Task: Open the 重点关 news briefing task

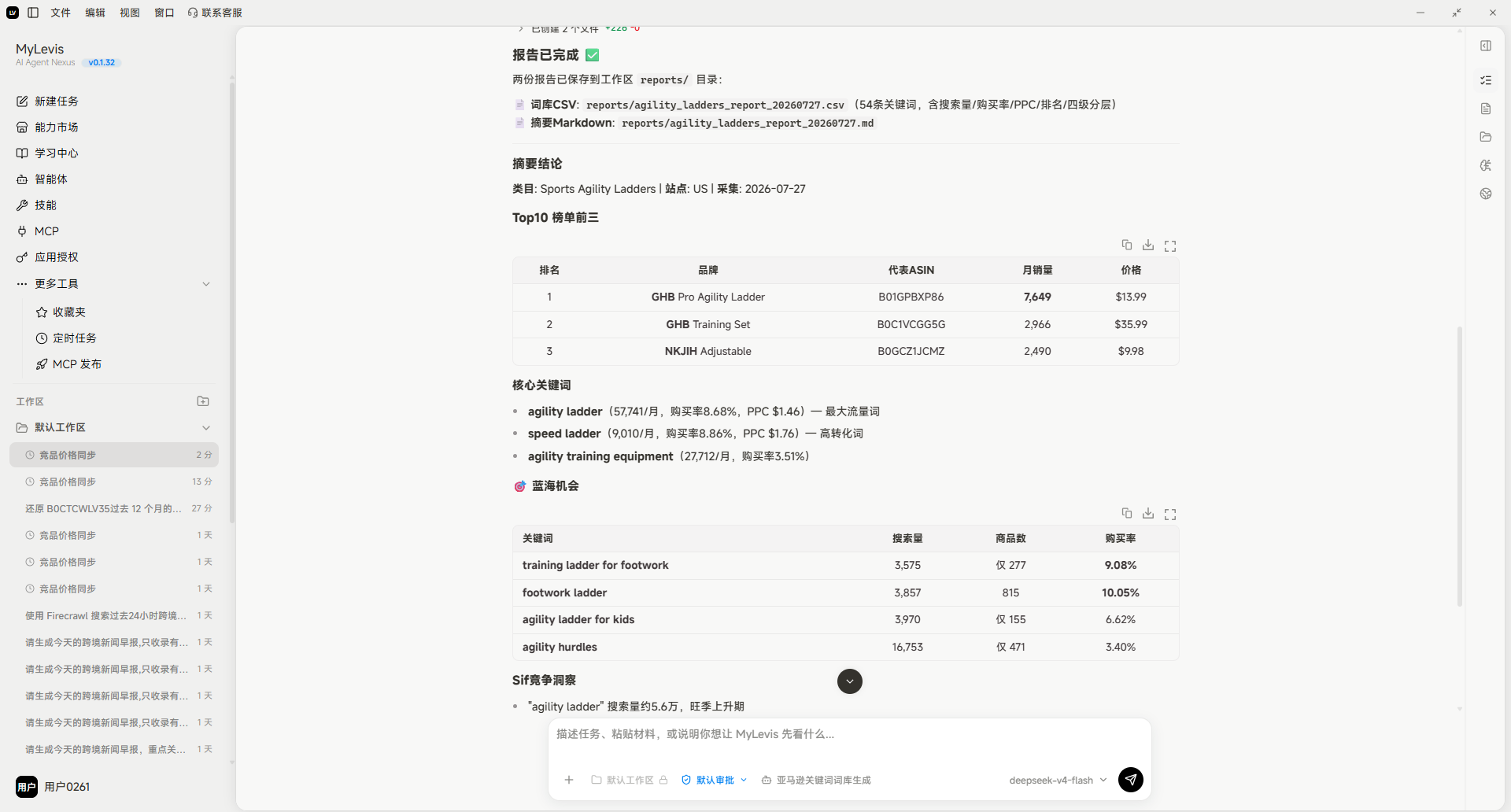Action: 114,749
